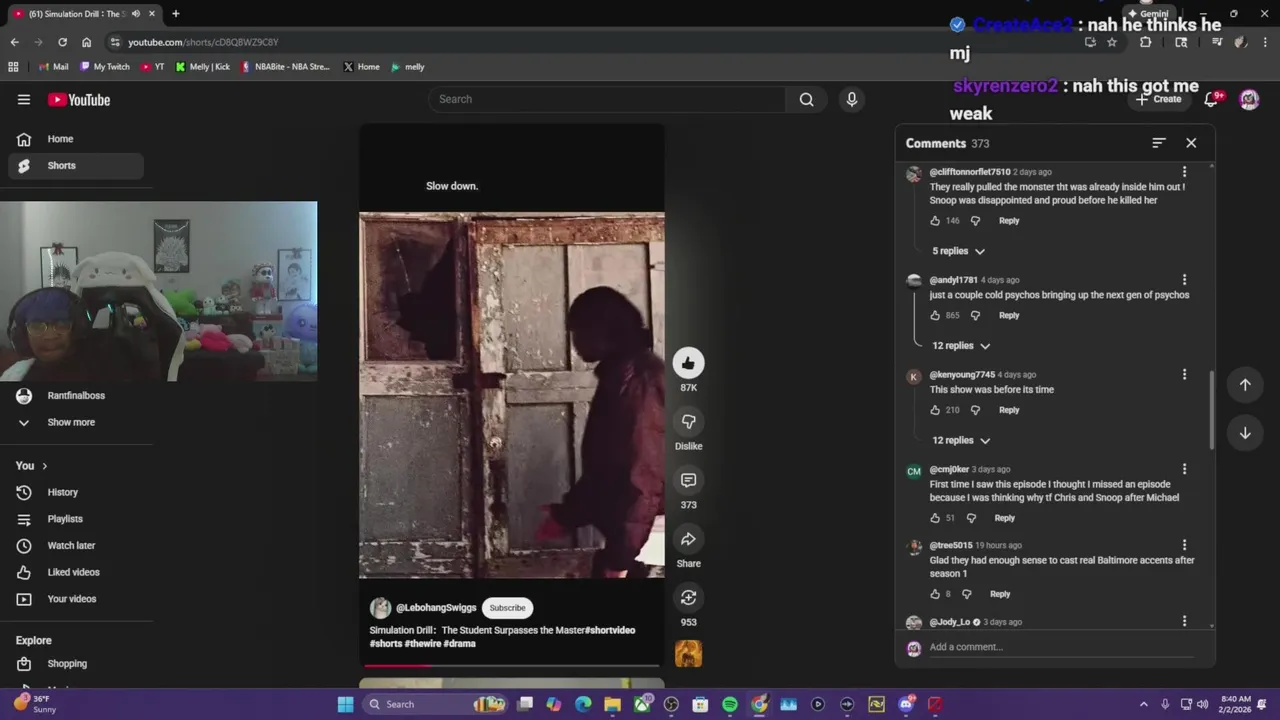The image size is (1280, 720).
Task: Open the @LebohangSwiggs channel link
Action: [436, 608]
